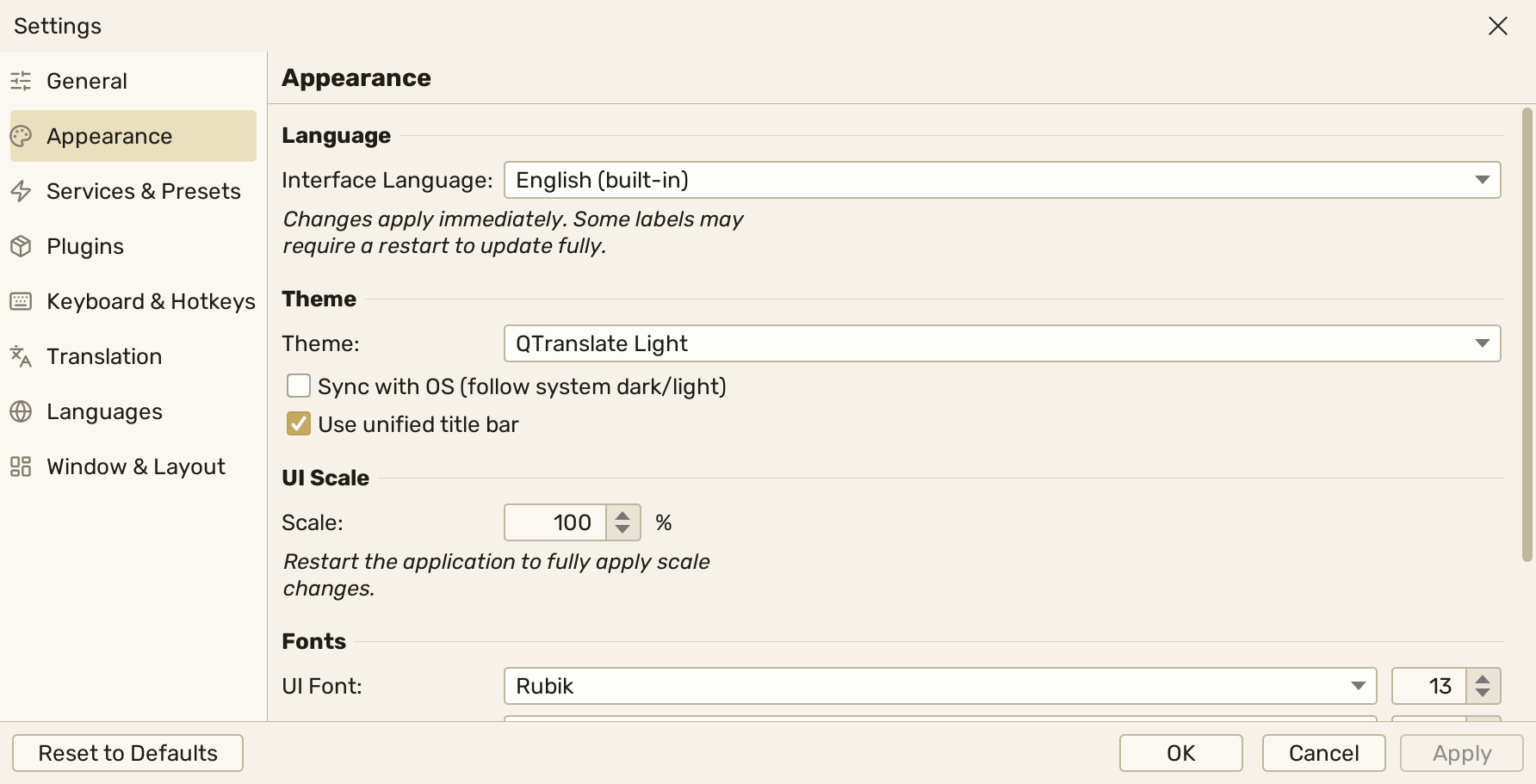The height and width of the screenshot is (784, 1536).
Task: Click the Scale value field showing 100
Action: (556, 522)
